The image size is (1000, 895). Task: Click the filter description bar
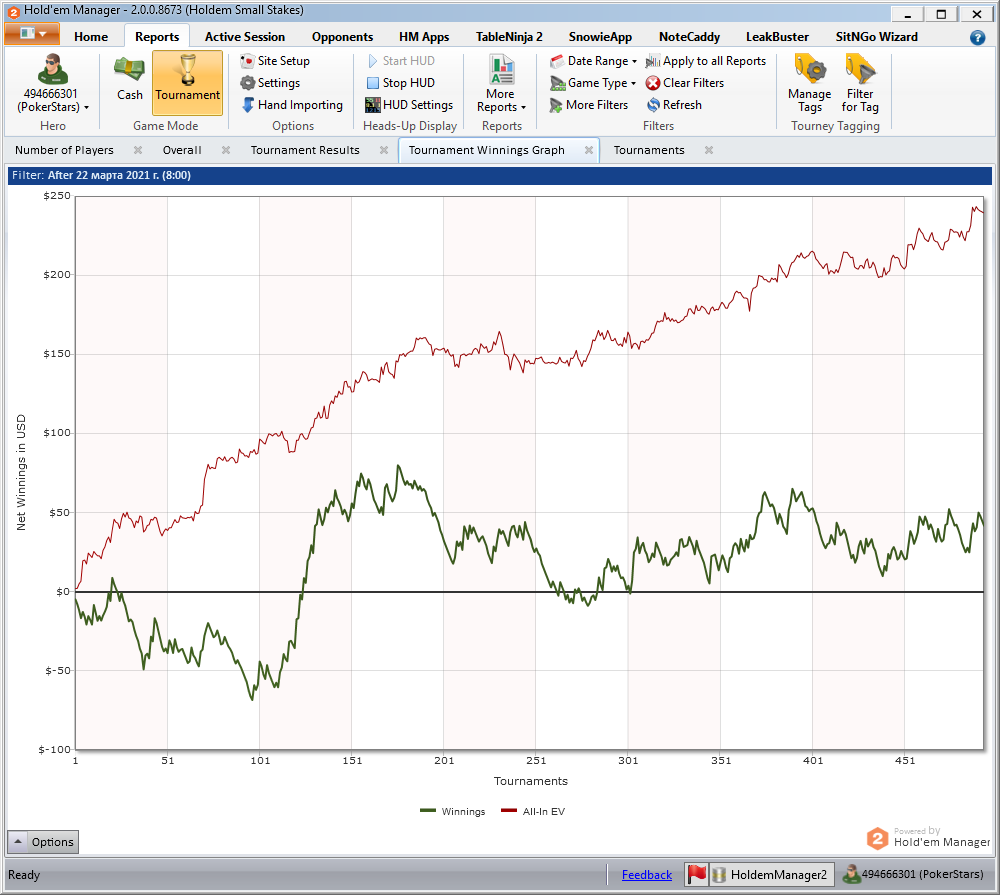tap(499, 175)
